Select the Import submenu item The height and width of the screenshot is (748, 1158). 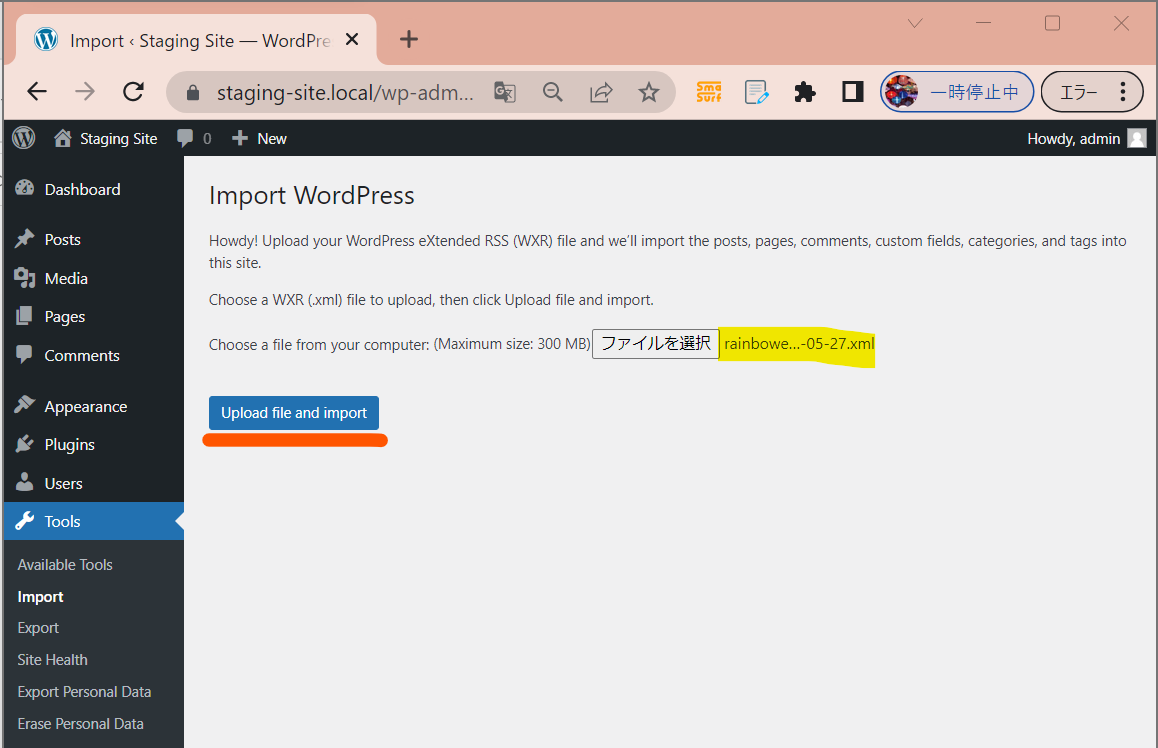pyautogui.click(x=41, y=597)
